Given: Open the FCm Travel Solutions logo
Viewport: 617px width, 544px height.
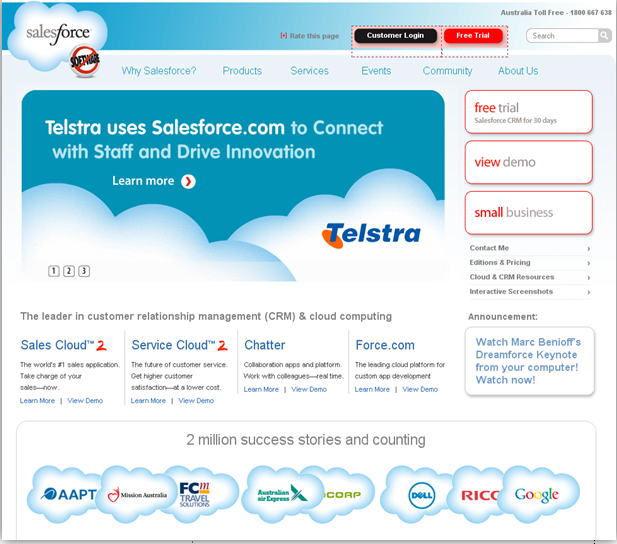Looking at the screenshot, I should [x=194, y=494].
